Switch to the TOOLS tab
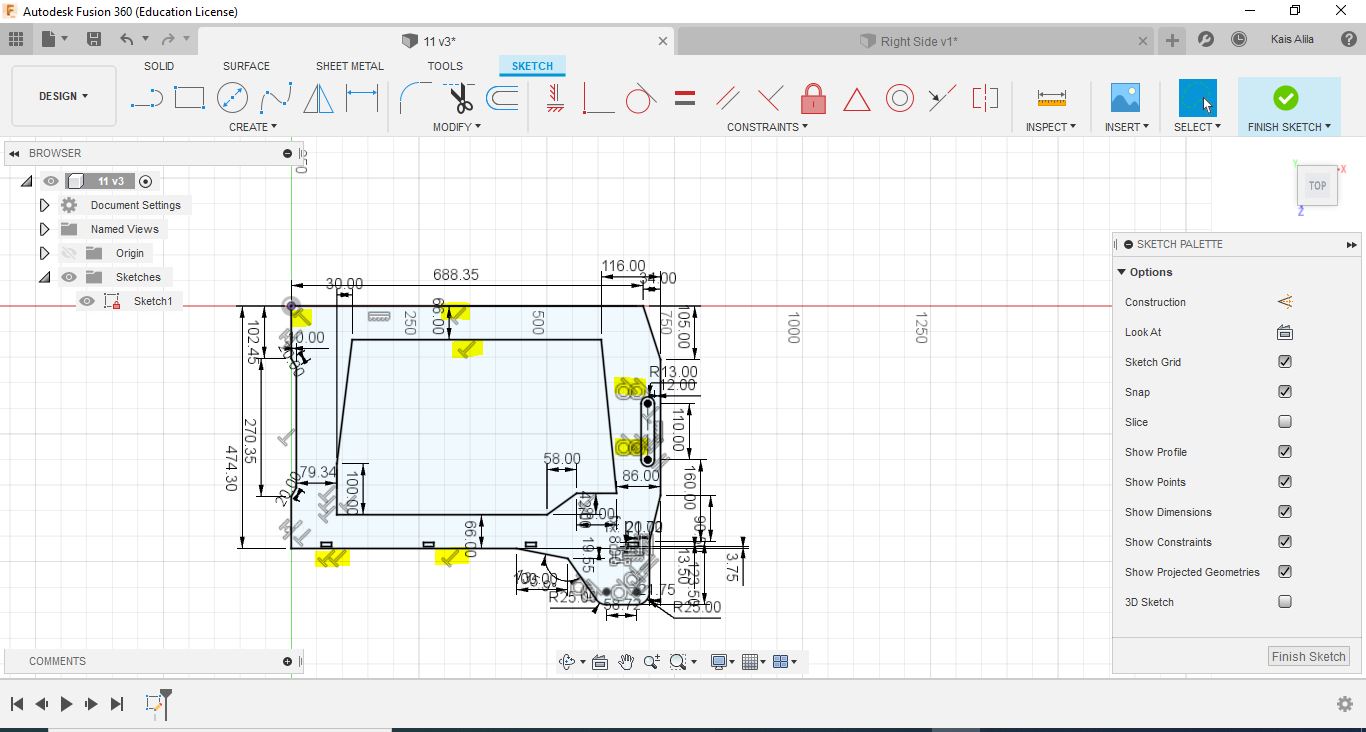The height and width of the screenshot is (732, 1366). [x=445, y=66]
